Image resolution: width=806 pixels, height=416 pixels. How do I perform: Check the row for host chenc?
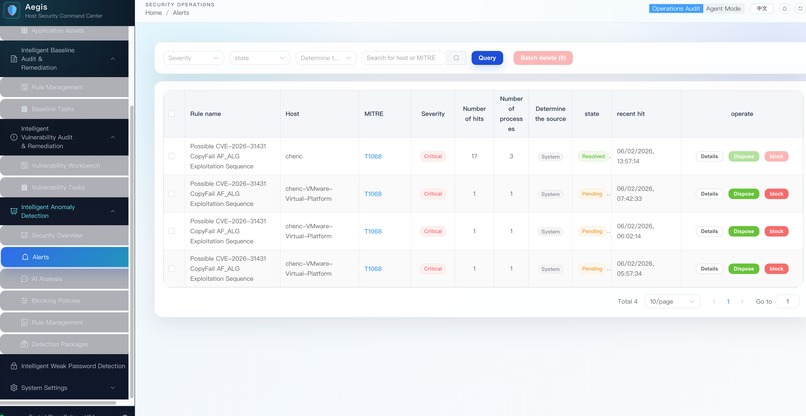[172, 156]
